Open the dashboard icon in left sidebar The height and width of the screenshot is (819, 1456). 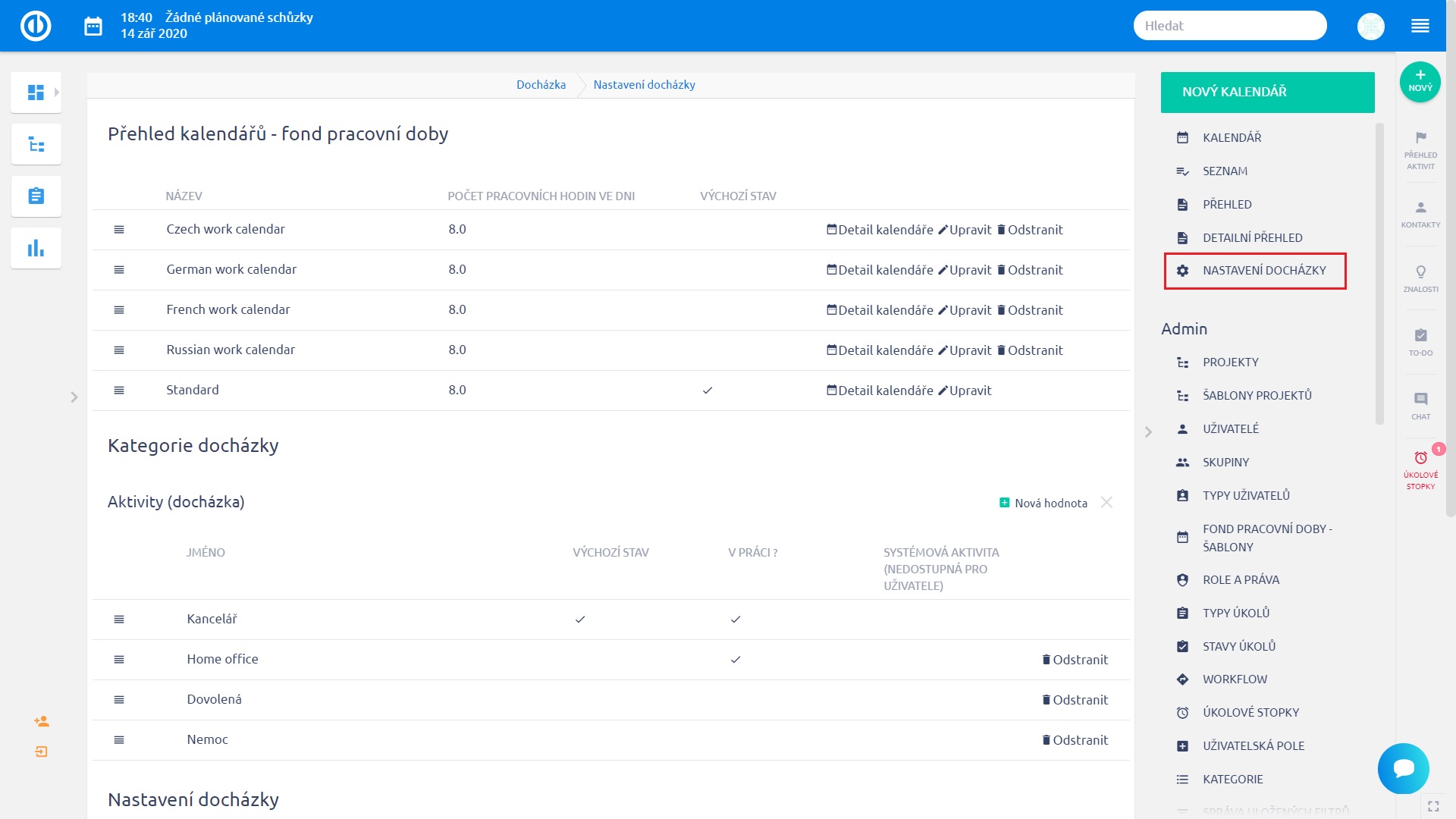point(36,93)
